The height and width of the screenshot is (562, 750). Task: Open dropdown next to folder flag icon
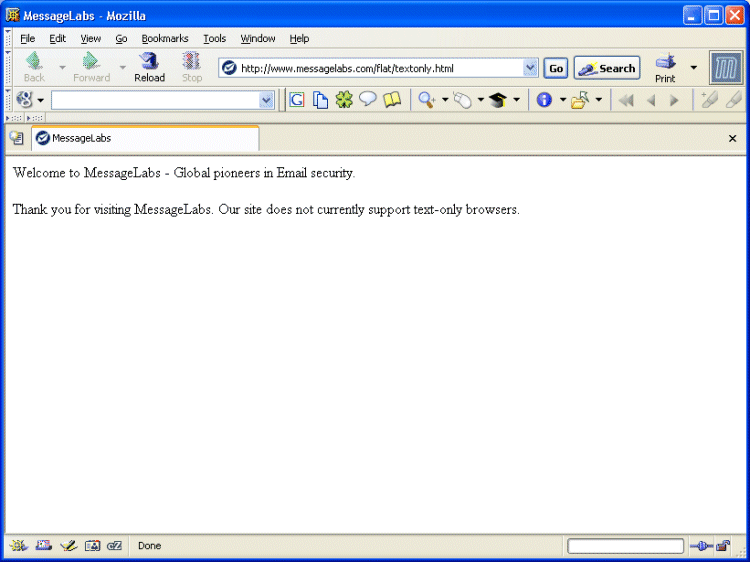pos(598,100)
